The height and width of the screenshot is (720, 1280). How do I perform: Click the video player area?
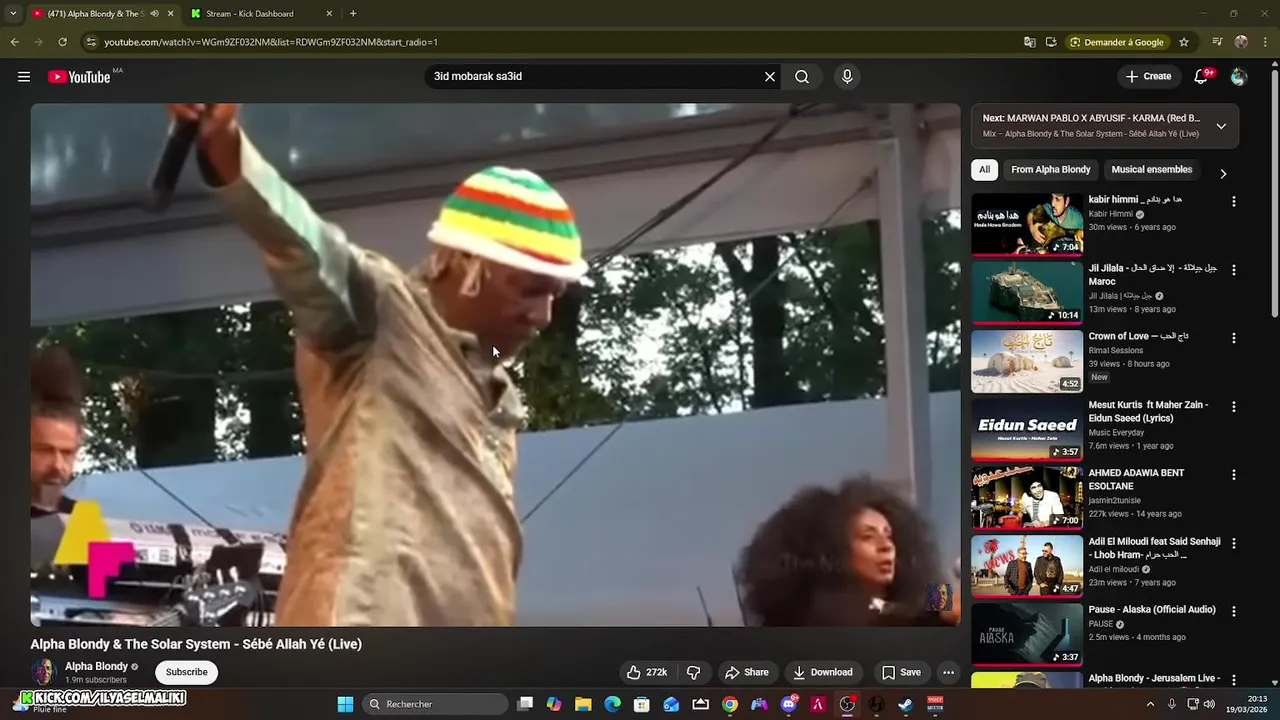[495, 365]
